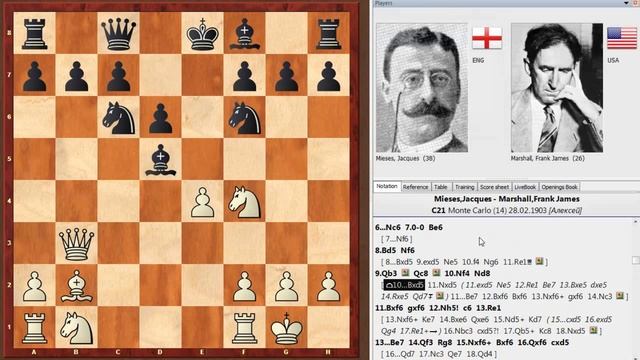Select the white pawn on h2
Viewport: 640px width, 360px height.
pos(329,286)
